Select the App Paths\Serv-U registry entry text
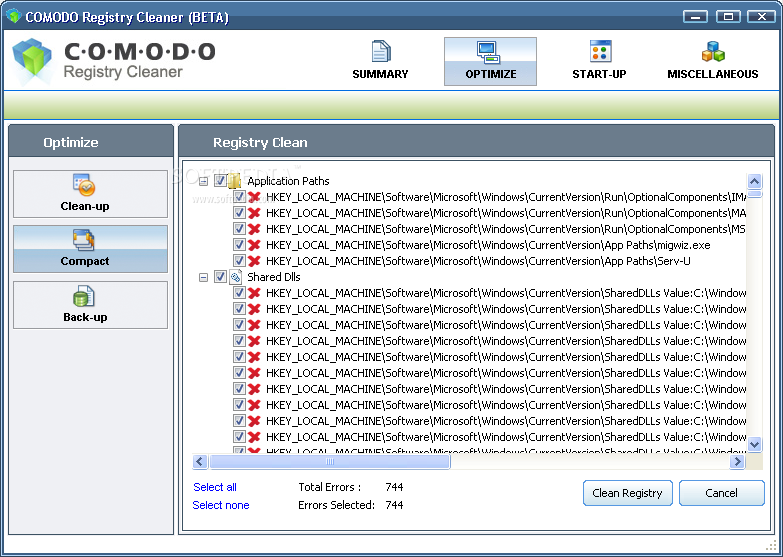783x557 pixels. pos(478,261)
